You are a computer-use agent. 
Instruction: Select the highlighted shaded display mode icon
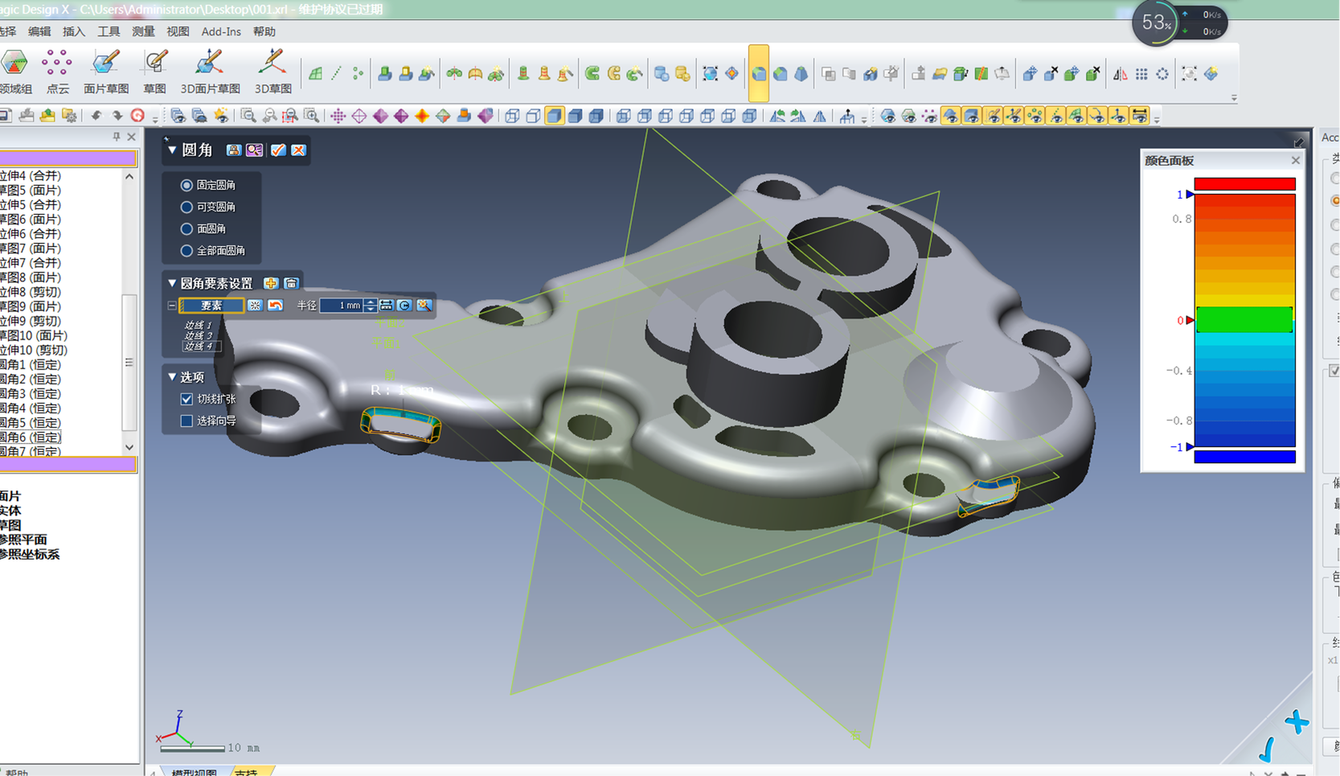[x=554, y=115]
